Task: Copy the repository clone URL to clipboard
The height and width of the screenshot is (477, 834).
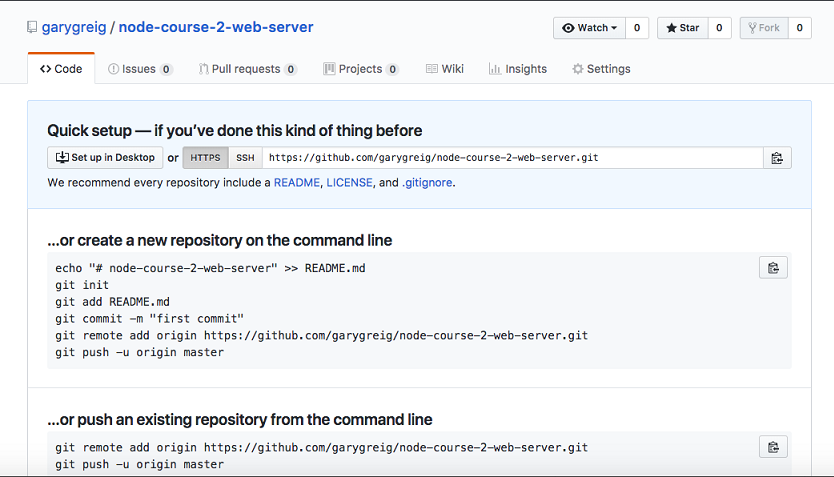Action: point(777,158)
